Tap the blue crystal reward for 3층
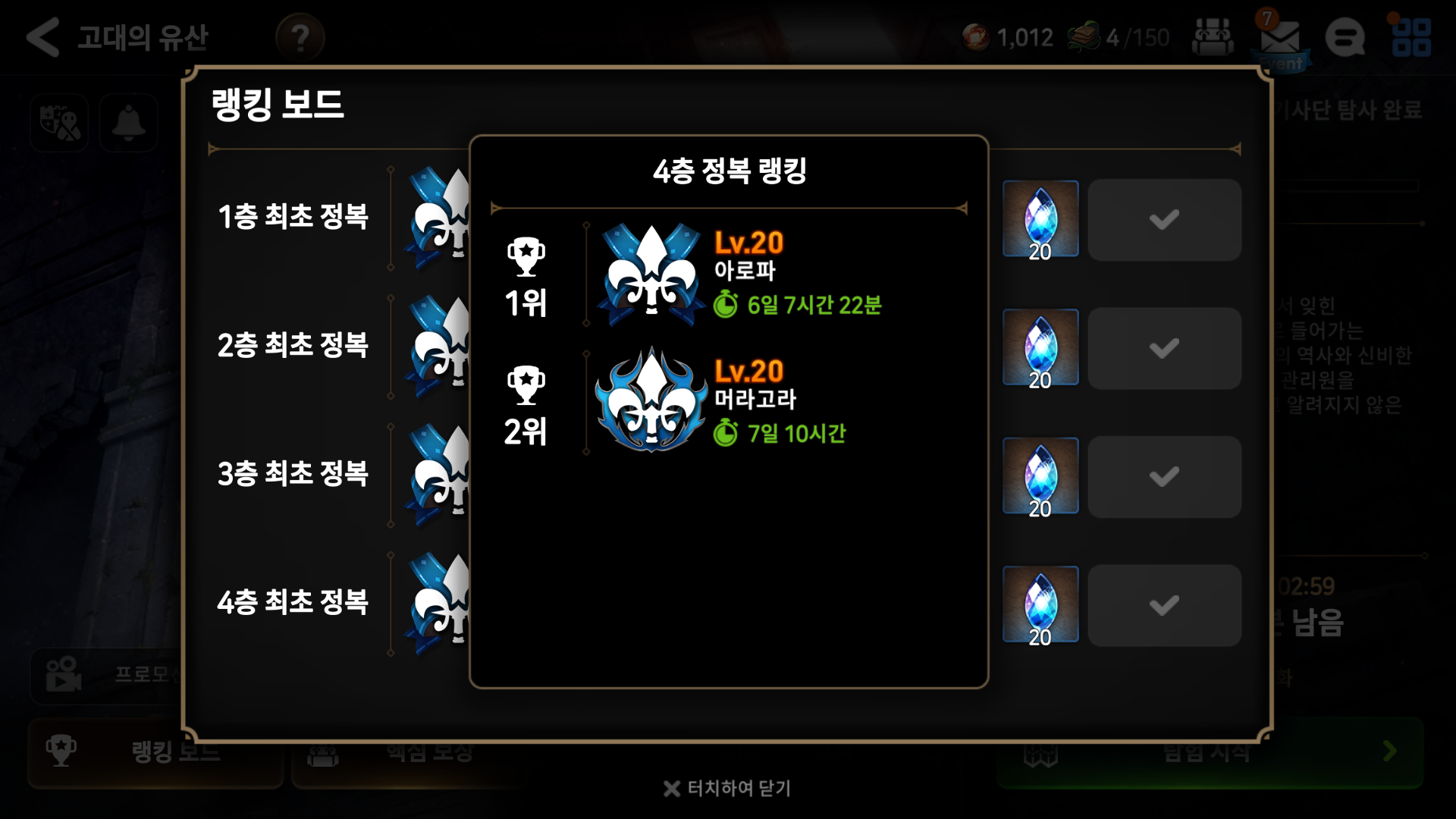 [1040, 476]
